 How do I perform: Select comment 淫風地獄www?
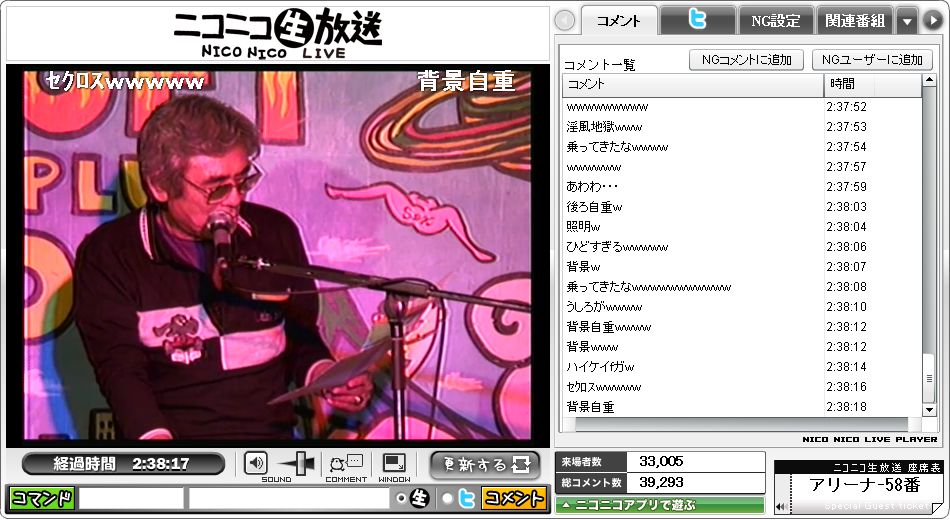[742, 127]
